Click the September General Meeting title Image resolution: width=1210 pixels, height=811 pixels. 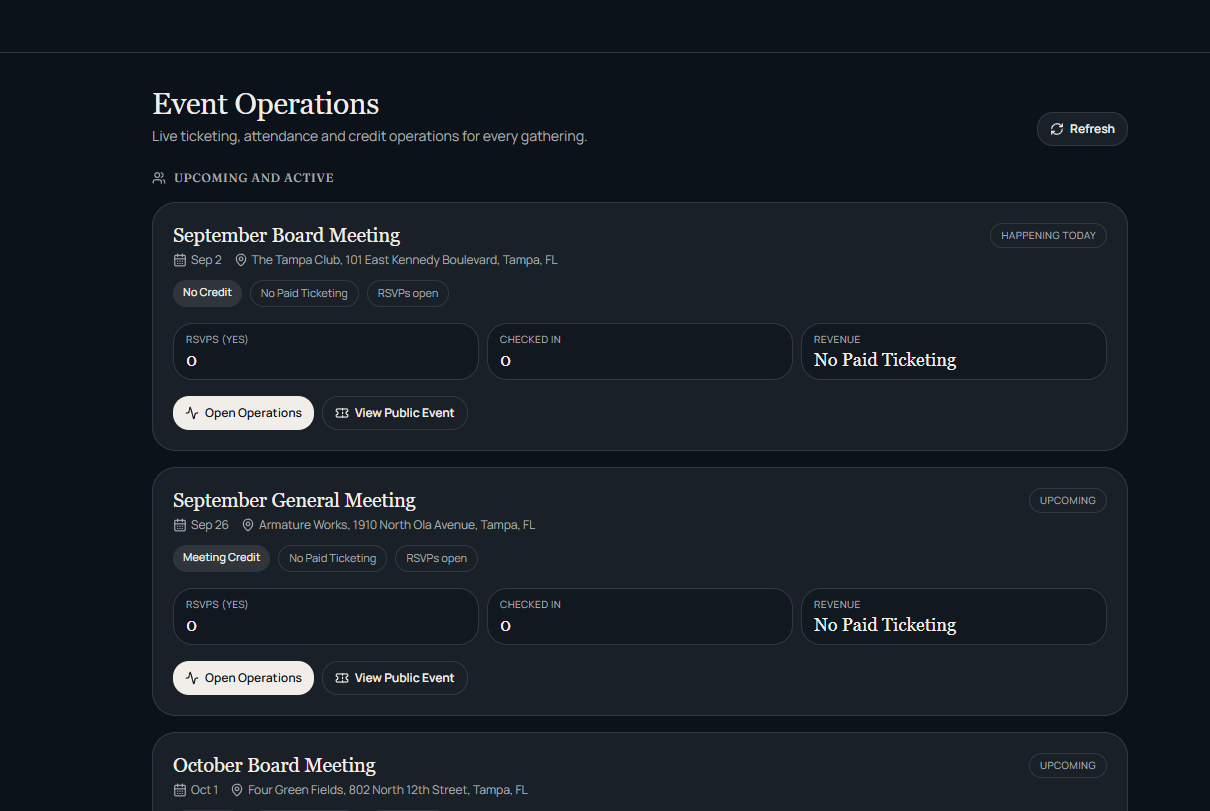tap(294, 500)
